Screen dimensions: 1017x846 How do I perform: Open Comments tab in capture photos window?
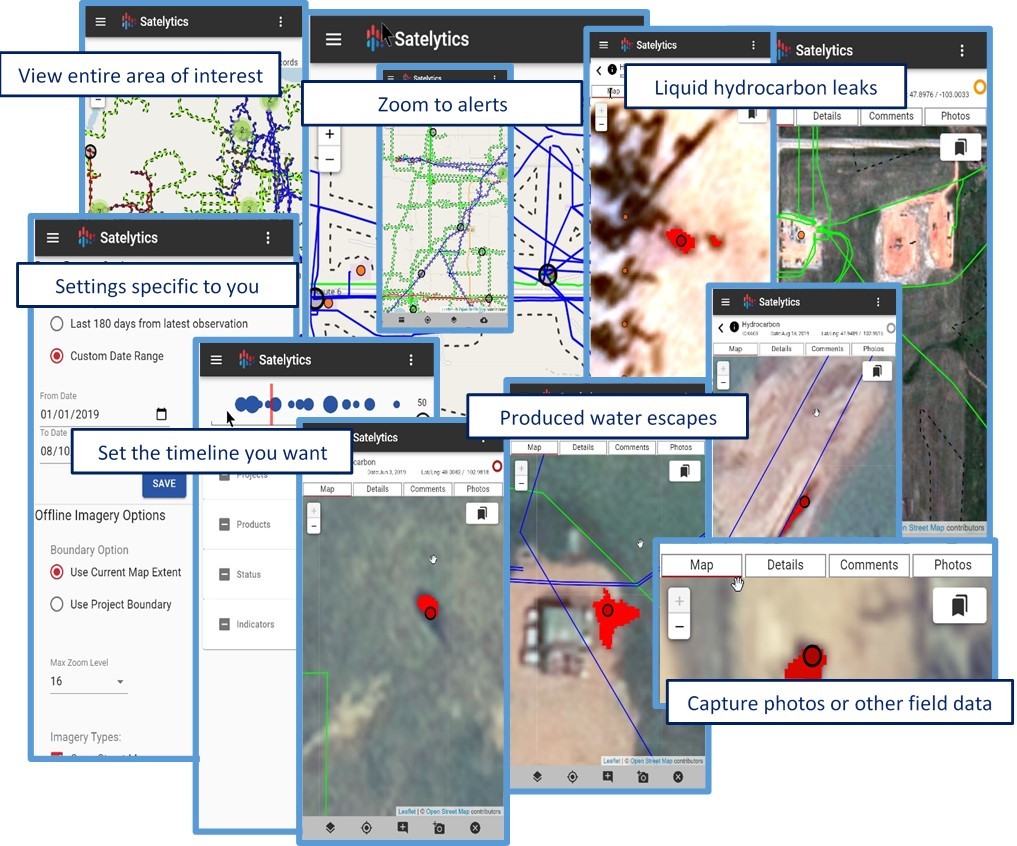(x=869, y=565)
